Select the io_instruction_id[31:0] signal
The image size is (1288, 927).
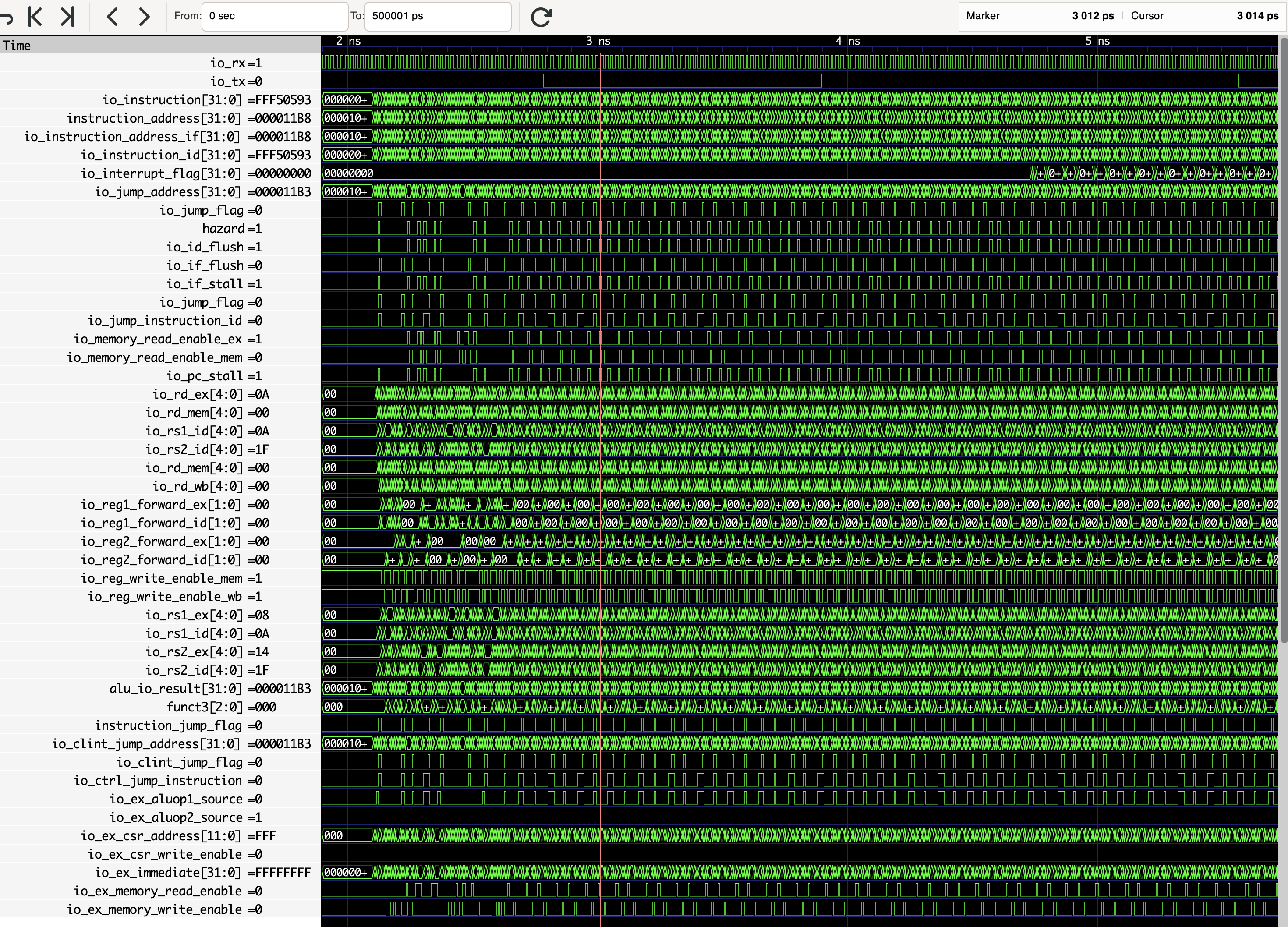[x=160, y=155]
